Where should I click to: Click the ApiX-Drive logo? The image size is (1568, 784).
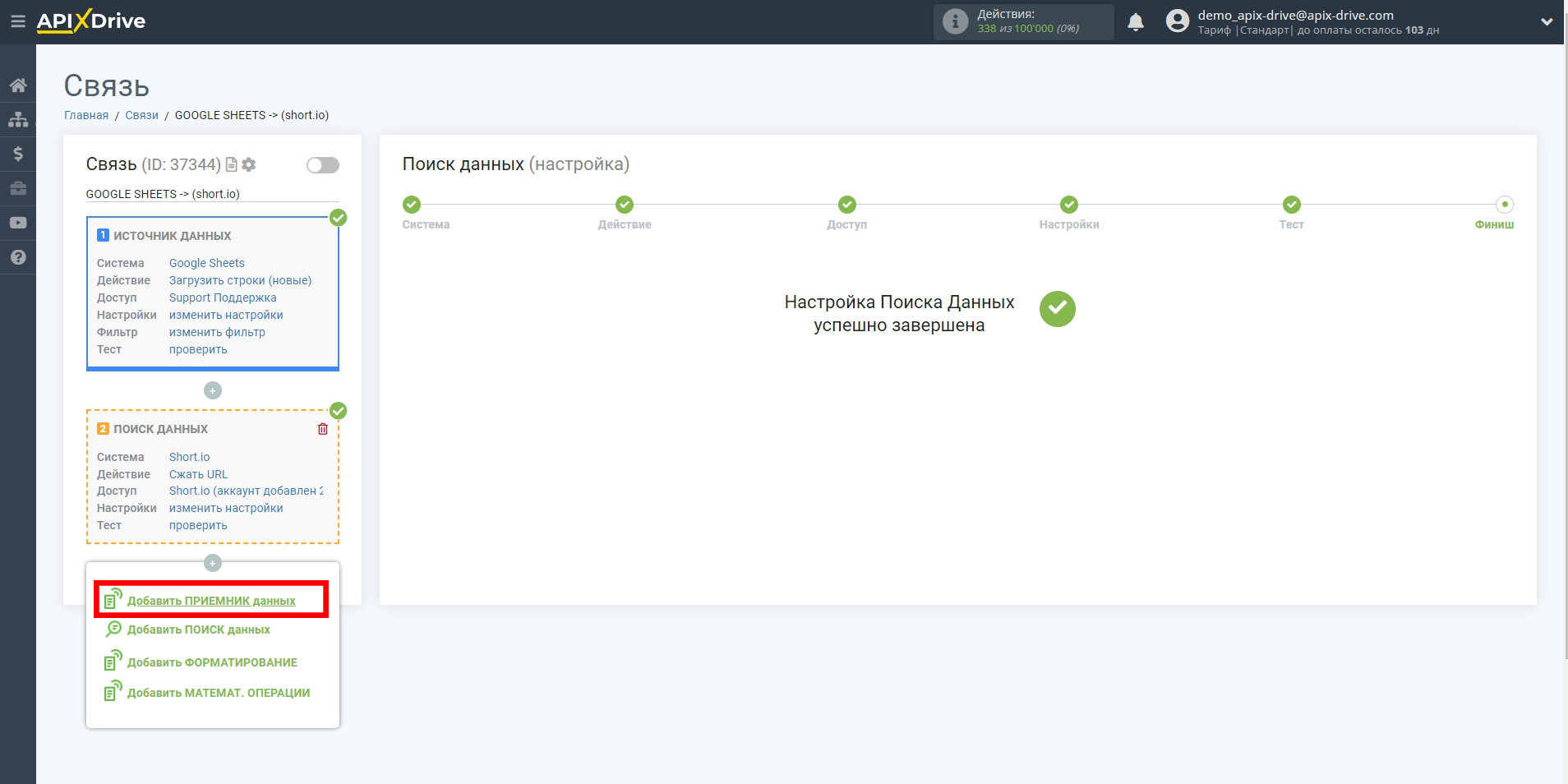coord(91,21)
